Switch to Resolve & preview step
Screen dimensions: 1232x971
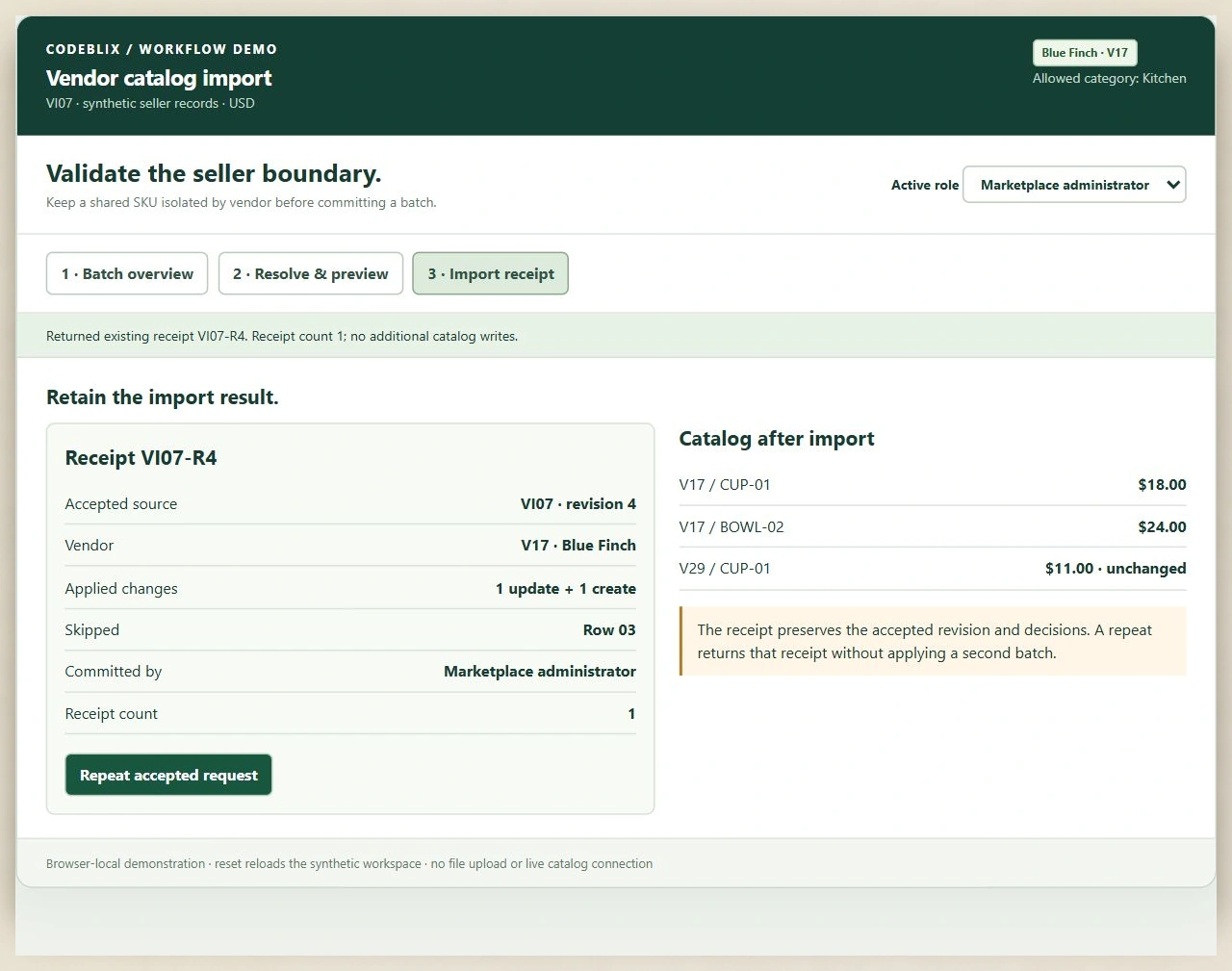point(311,273)
